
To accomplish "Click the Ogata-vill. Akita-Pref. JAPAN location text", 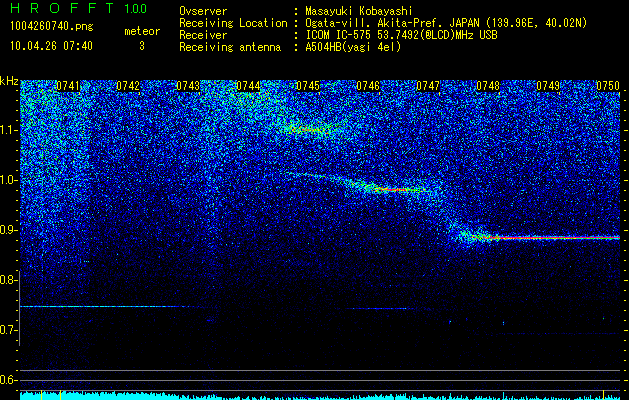I will tap(446, 23).
